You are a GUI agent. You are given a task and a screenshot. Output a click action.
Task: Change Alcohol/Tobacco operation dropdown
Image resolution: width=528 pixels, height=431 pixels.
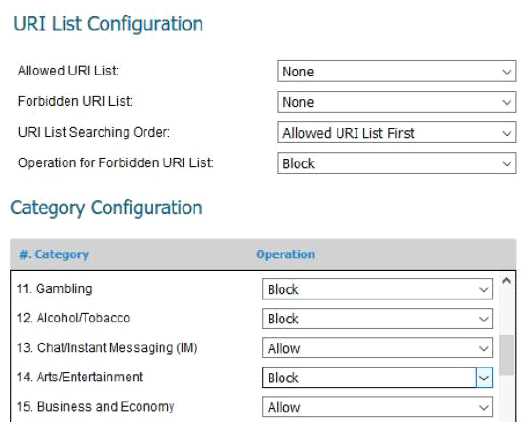377,318
